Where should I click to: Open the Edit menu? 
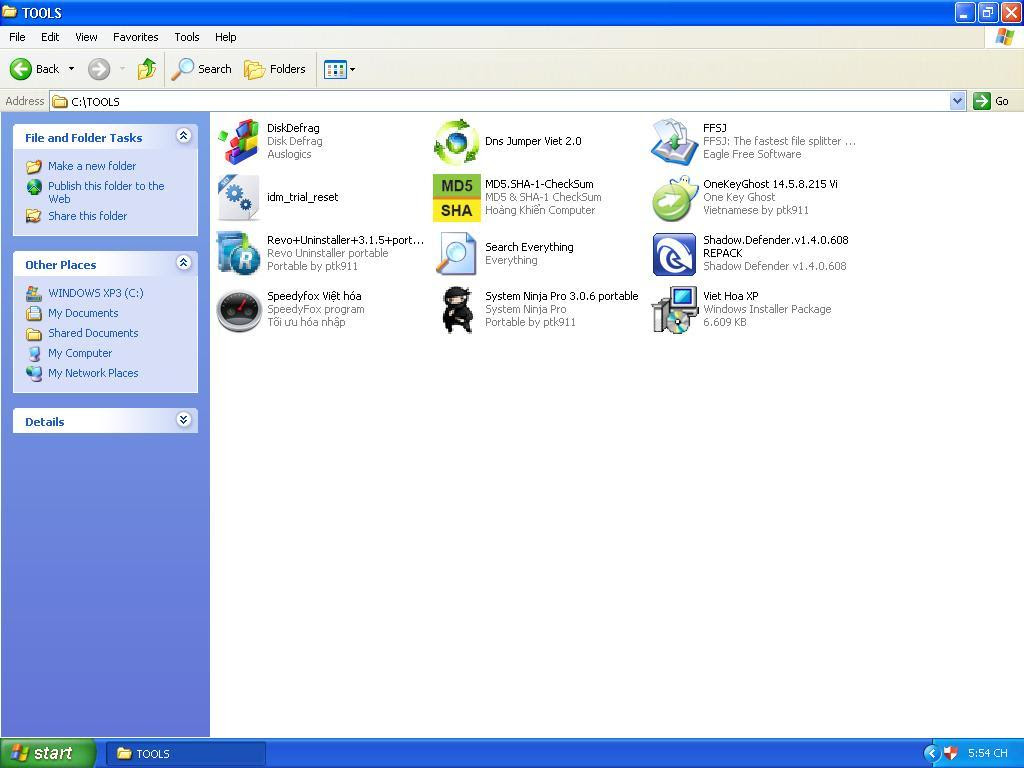[50, 37]
